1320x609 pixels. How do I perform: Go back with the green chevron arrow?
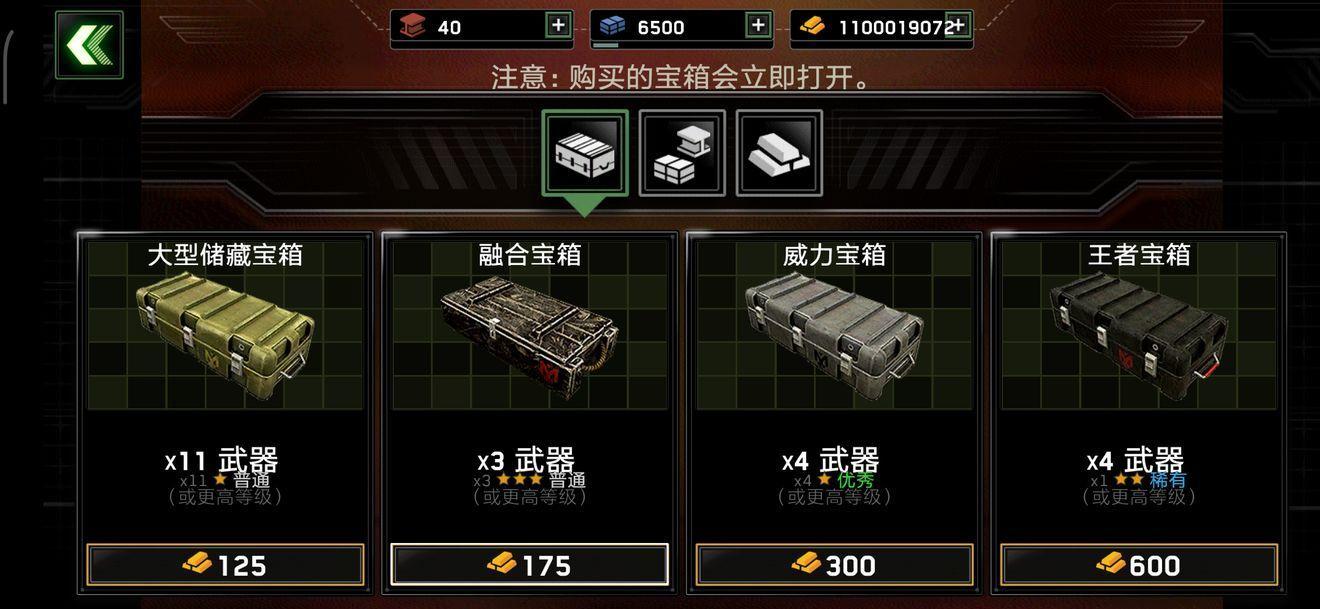click(89, 45)
